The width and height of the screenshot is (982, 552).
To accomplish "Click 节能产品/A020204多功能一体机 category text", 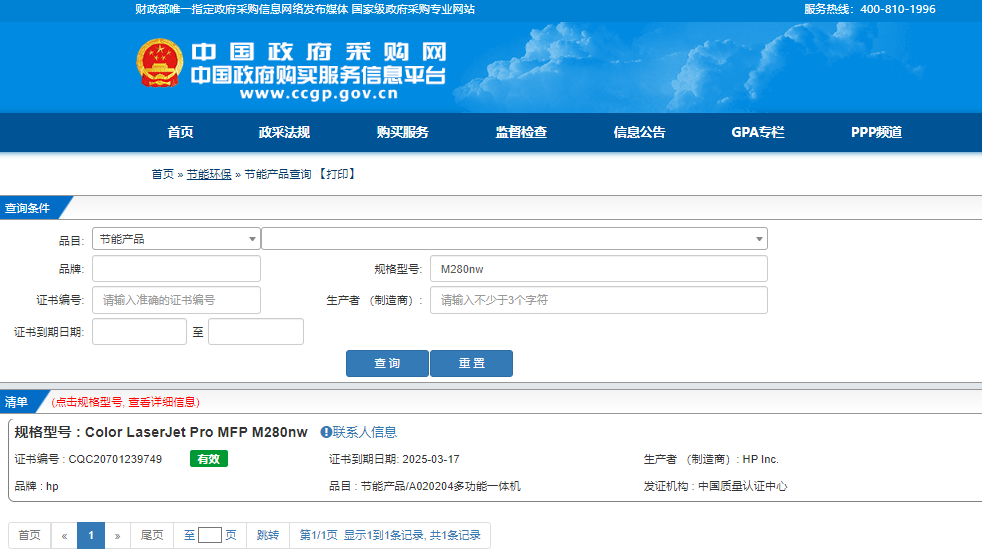I will pyautogui.click(x=440, y=486).
